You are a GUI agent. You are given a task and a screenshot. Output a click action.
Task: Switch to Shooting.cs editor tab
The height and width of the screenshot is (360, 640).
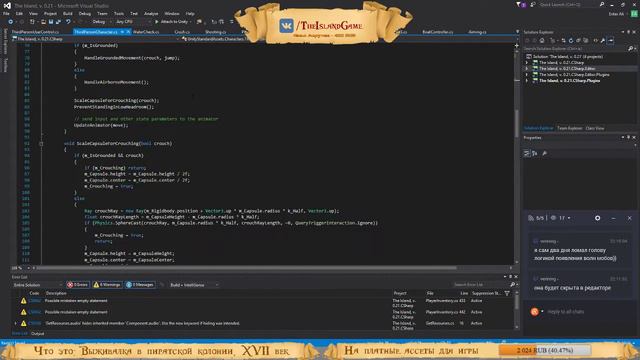[215, 32]
